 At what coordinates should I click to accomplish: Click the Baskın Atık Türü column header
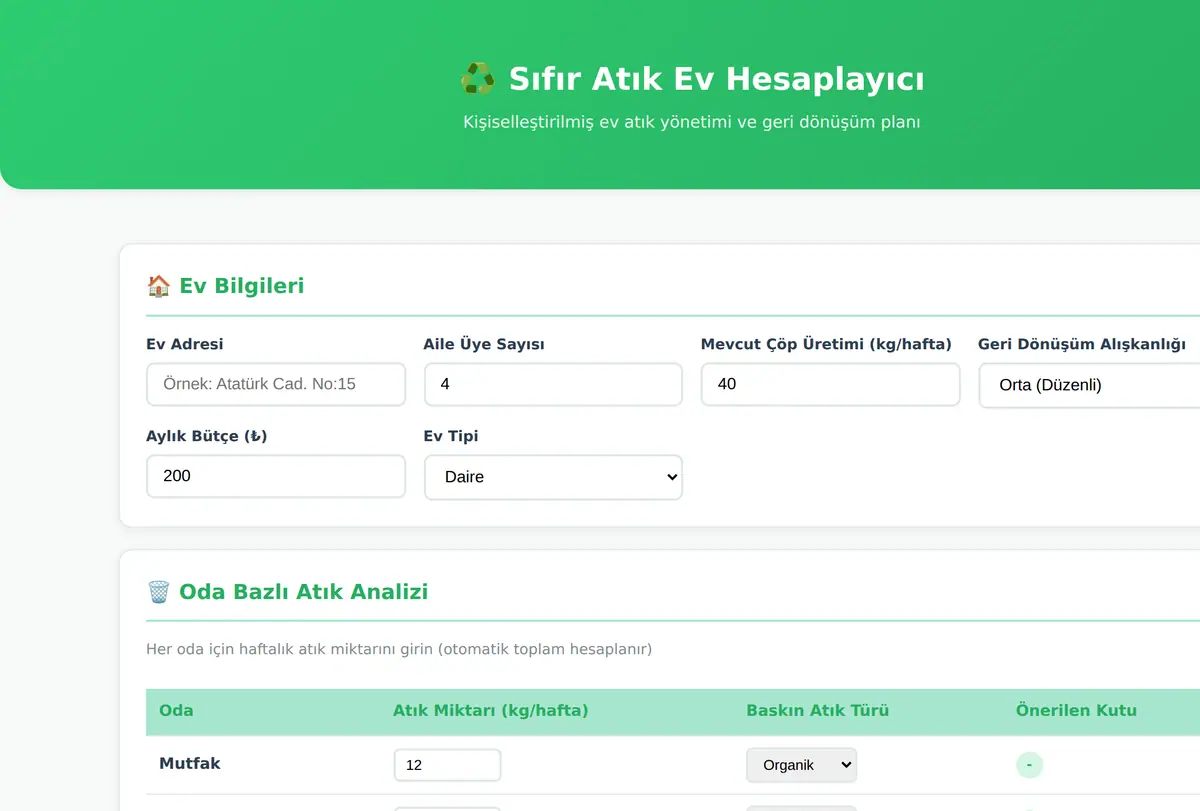coord(817,711)
